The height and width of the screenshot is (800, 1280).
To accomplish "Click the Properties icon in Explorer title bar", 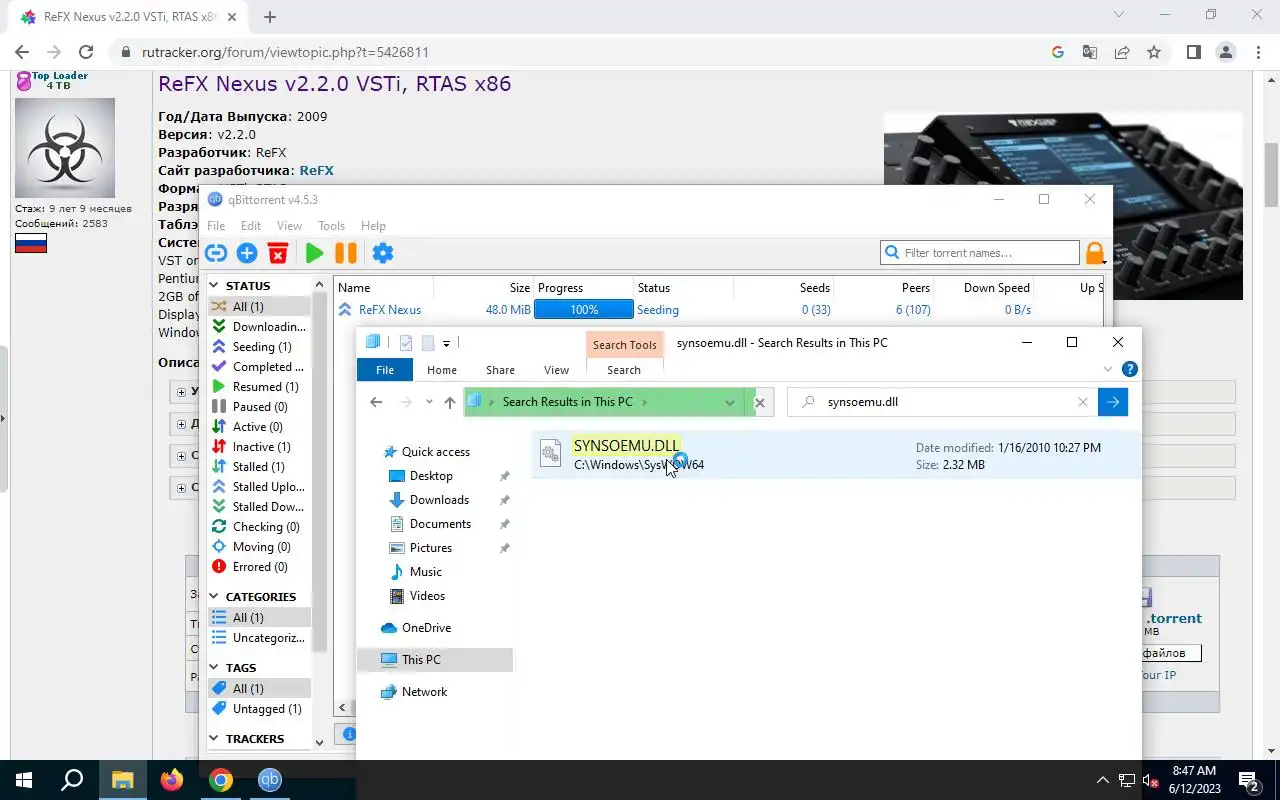I will click(405, 343).
